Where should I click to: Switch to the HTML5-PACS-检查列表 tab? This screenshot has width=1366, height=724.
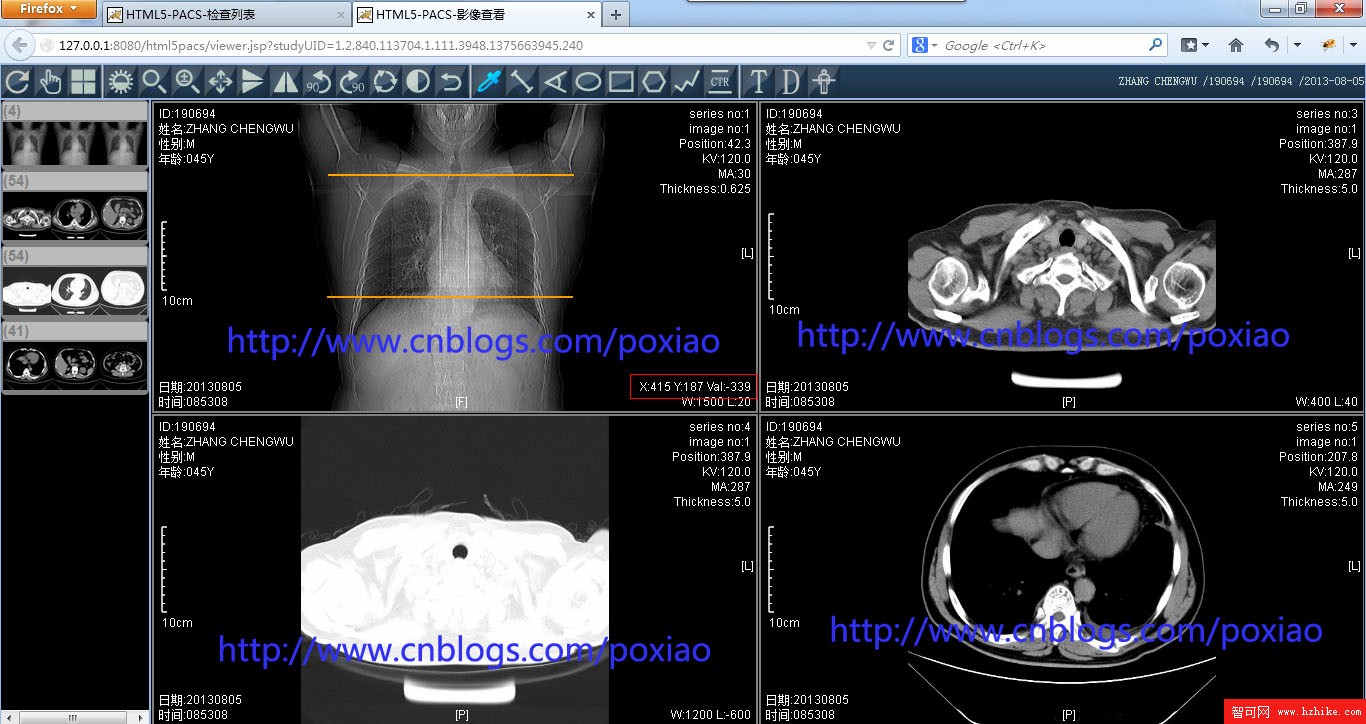pyautogui.click(x=224, y=15)
